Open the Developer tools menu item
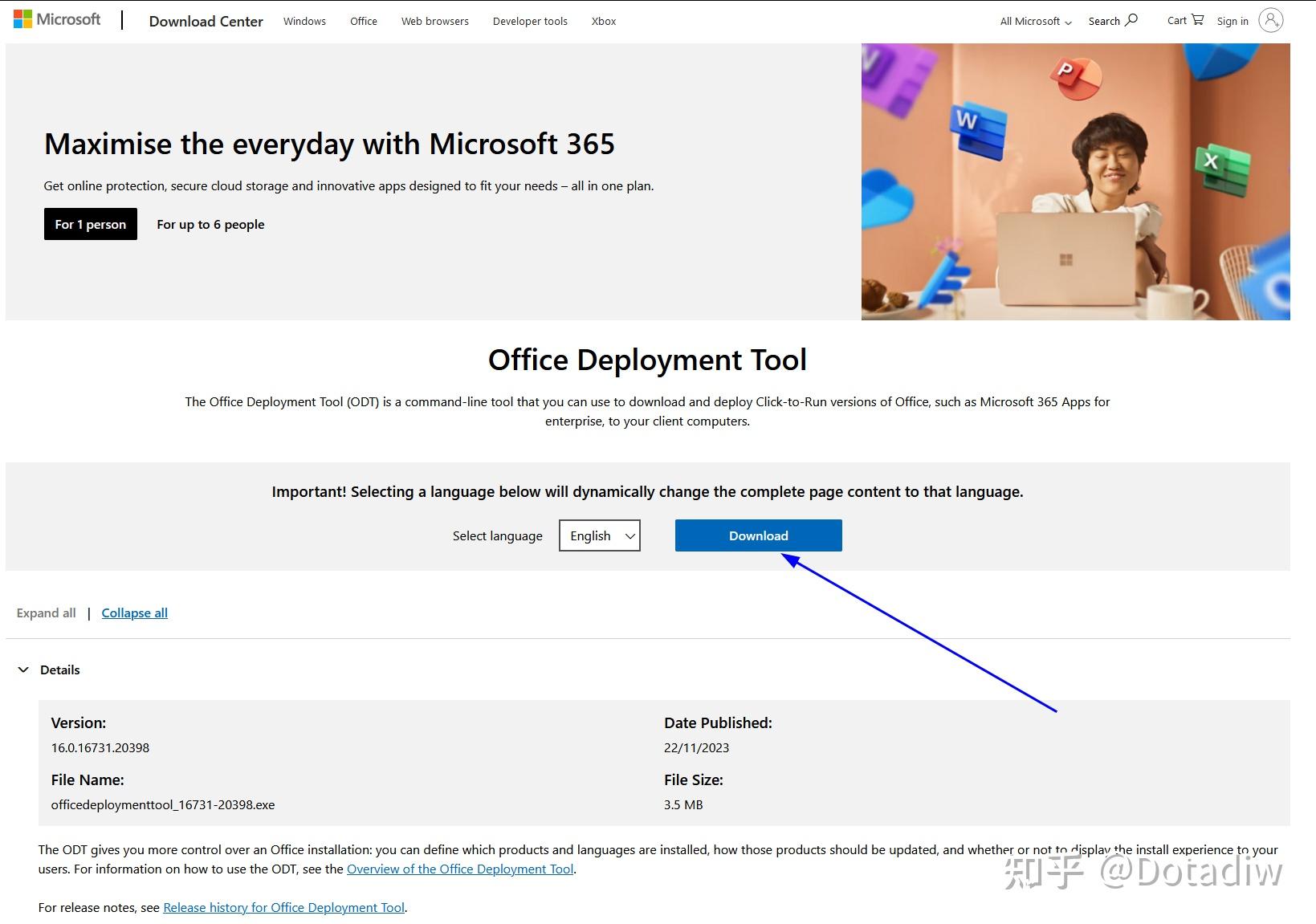 coord(529,22)
